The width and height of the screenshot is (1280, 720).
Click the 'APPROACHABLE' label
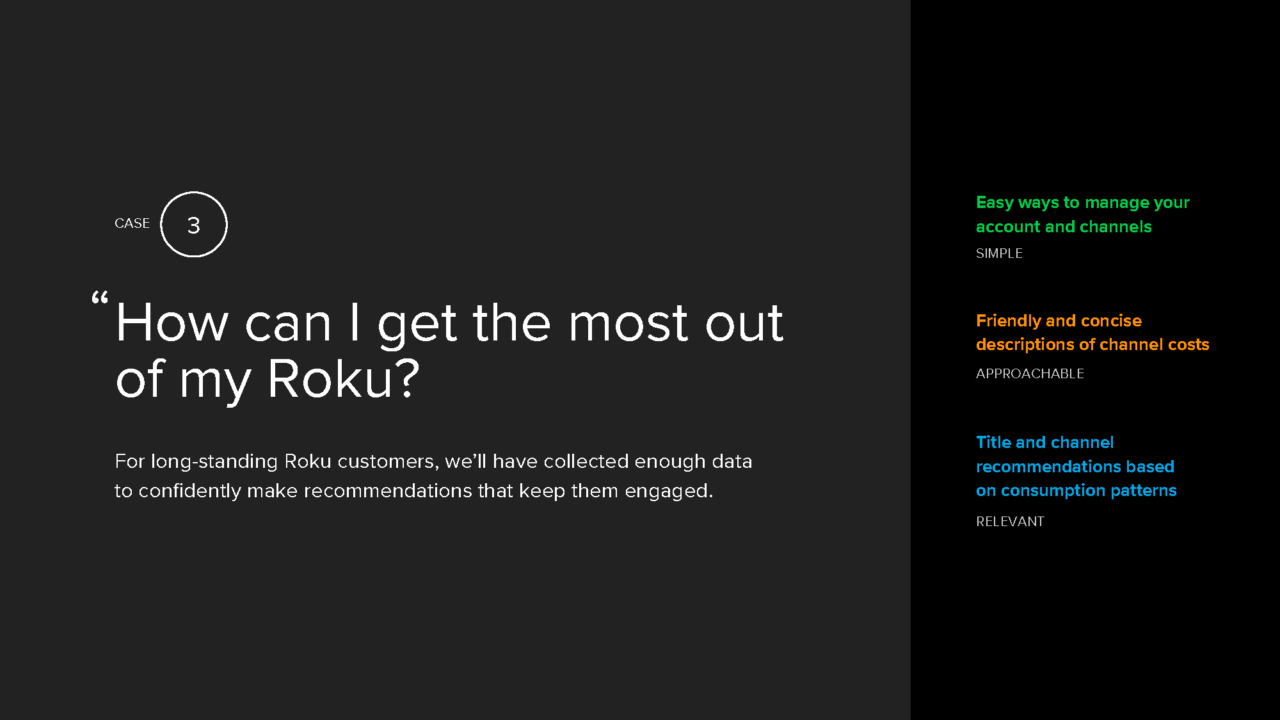[x=1030, y=374]
